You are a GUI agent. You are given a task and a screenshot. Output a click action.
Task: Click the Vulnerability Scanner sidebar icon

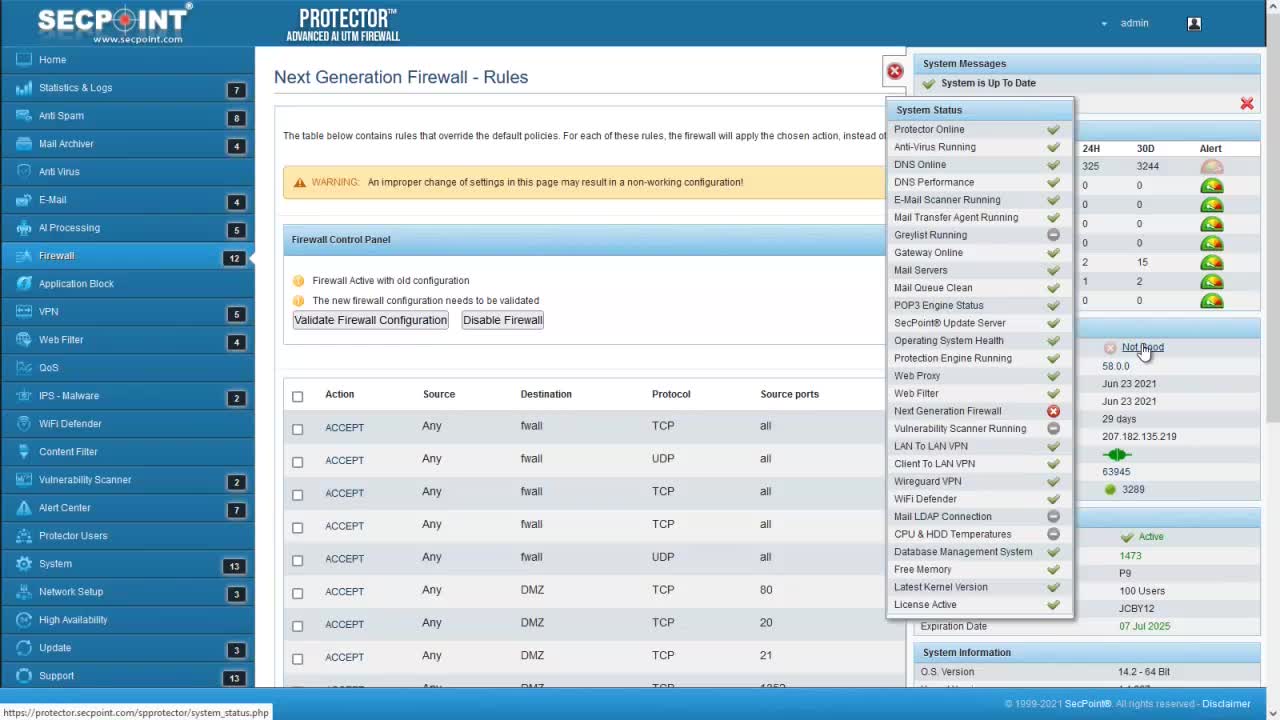(24, 480)
